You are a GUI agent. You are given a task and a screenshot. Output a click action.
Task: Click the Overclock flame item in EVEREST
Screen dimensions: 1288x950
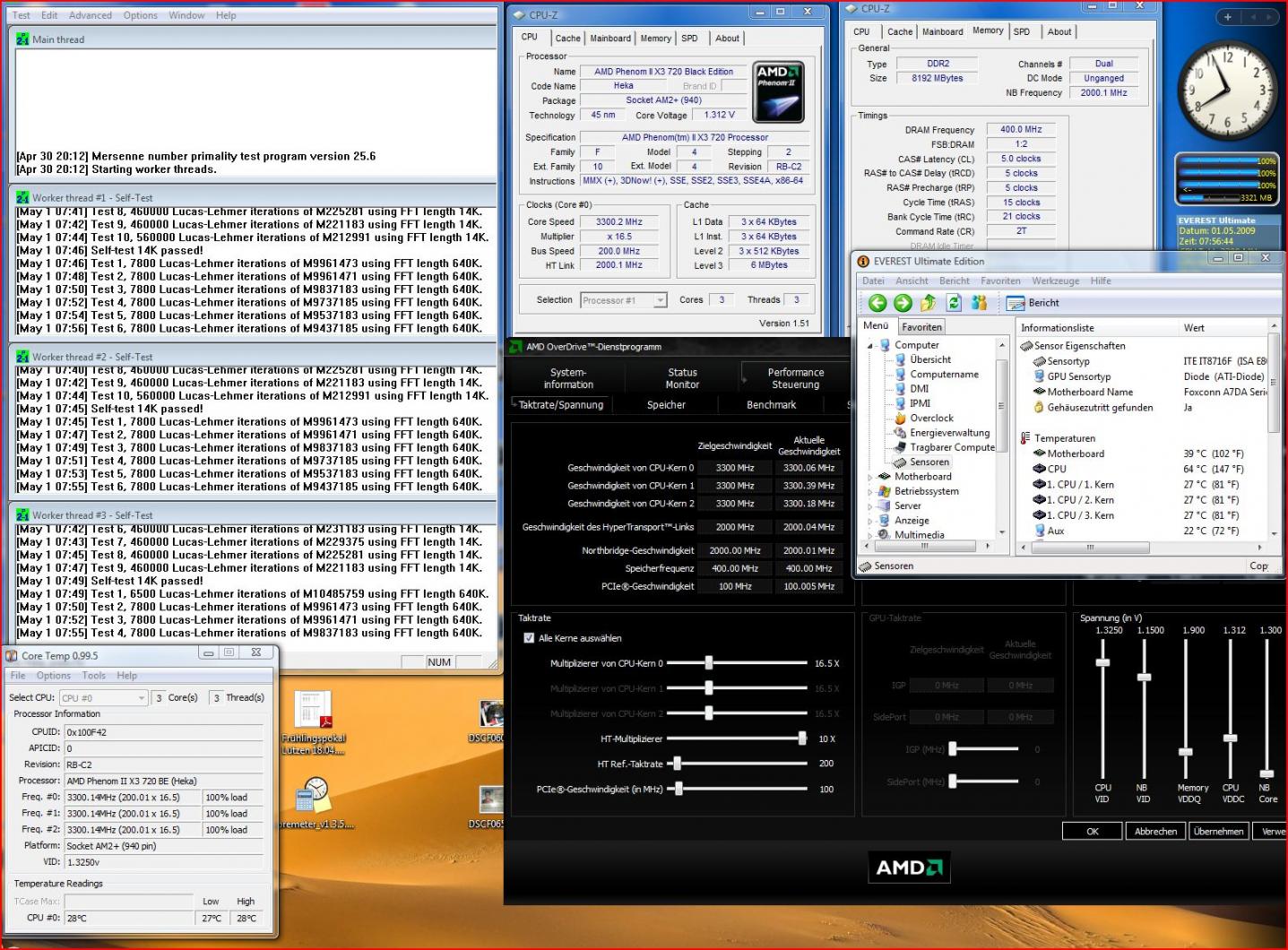[x=925, y=418]
